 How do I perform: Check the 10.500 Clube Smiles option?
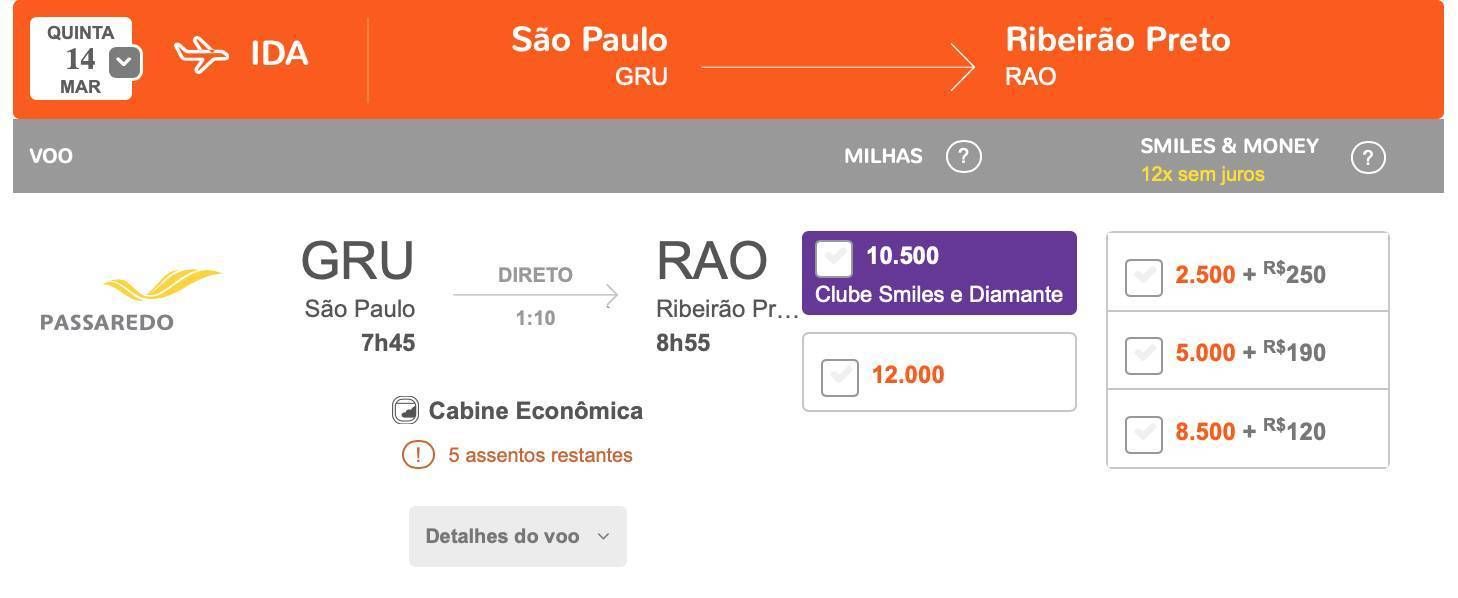[x=834, y=258]
